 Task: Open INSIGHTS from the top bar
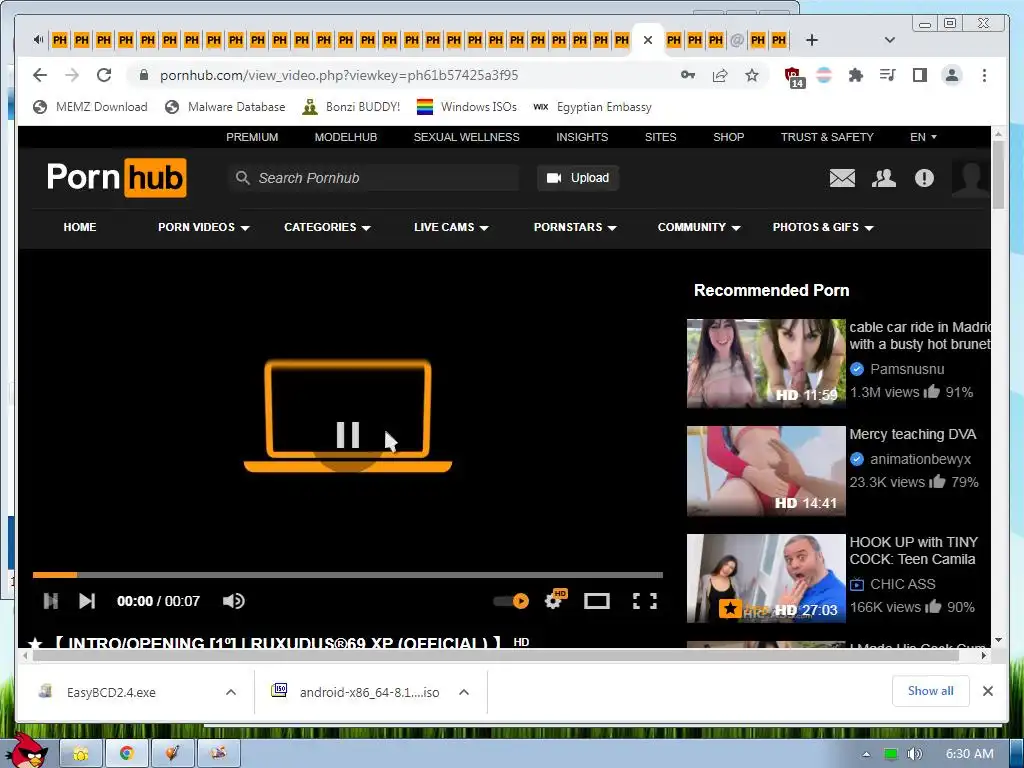click(x=582, y=137)
